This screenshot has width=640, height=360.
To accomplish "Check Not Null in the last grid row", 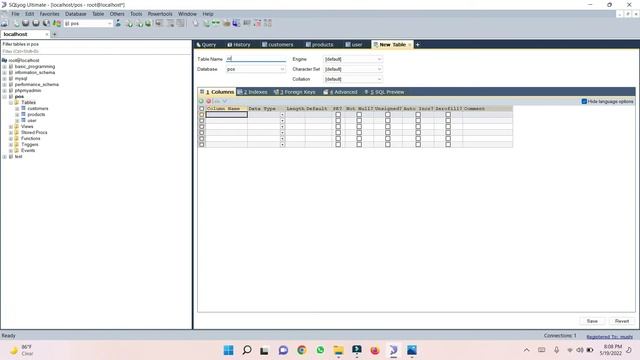I will [x=359, y=144].
